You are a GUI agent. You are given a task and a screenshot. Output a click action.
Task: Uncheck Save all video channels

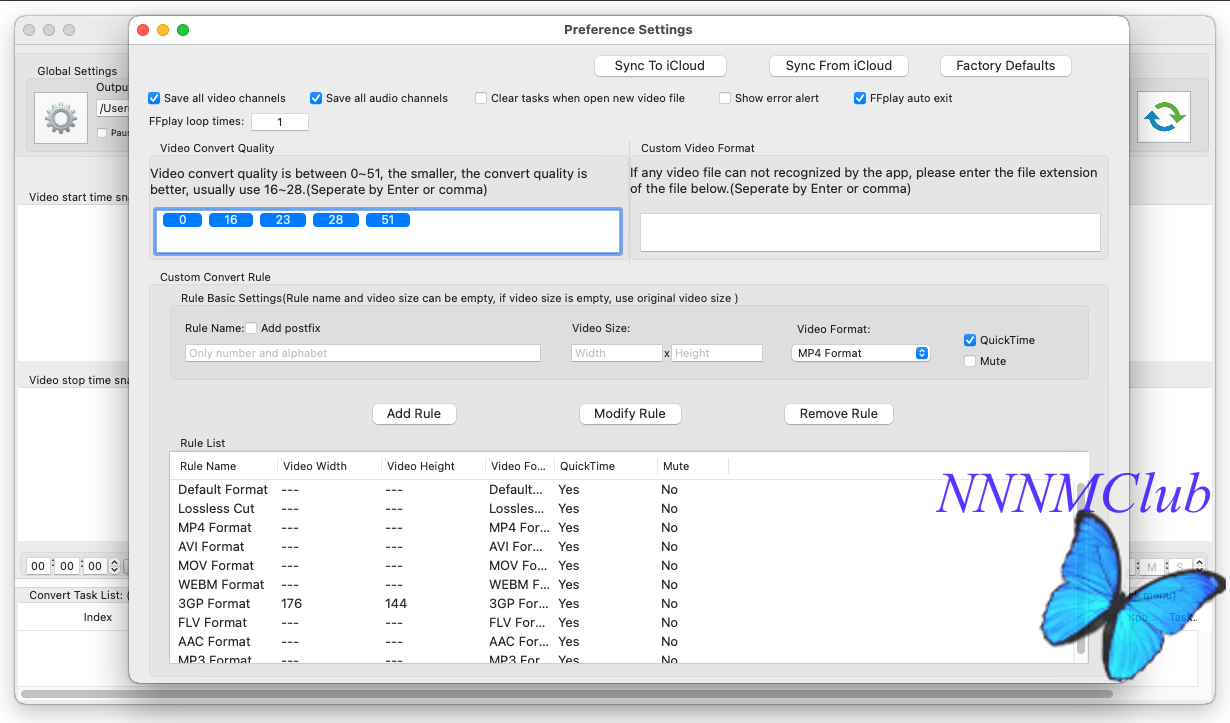click(x=154, y=98)
